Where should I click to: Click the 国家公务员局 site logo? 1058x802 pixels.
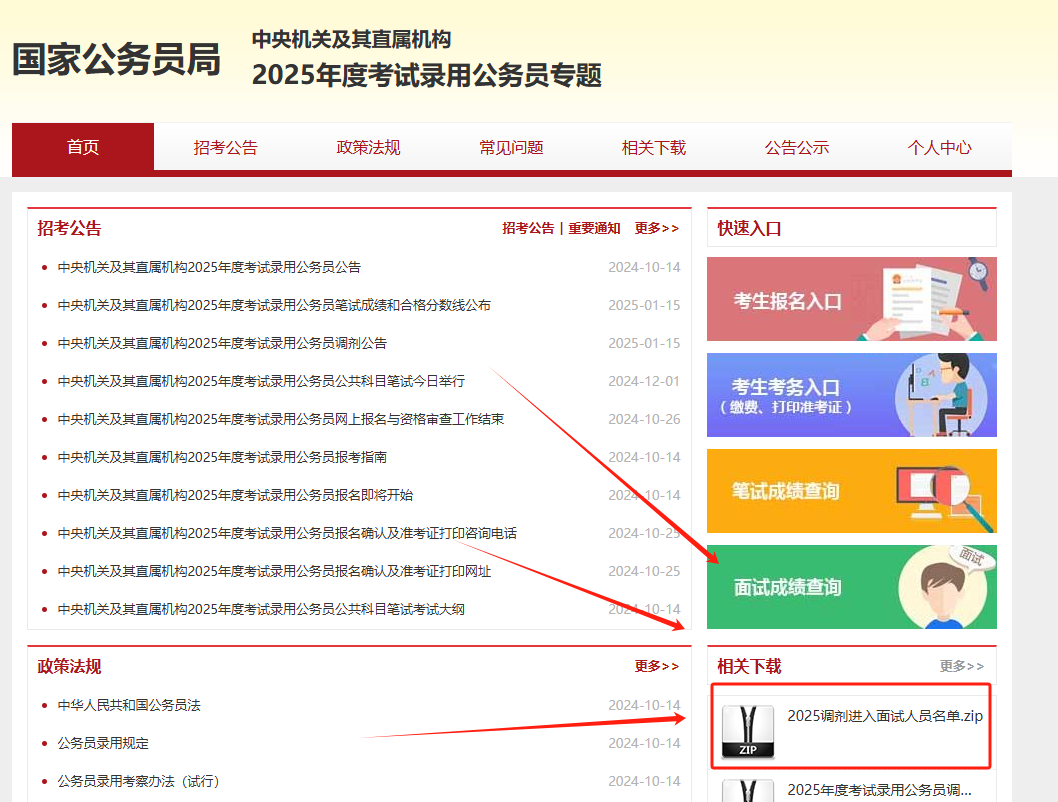tap(117, 59)
